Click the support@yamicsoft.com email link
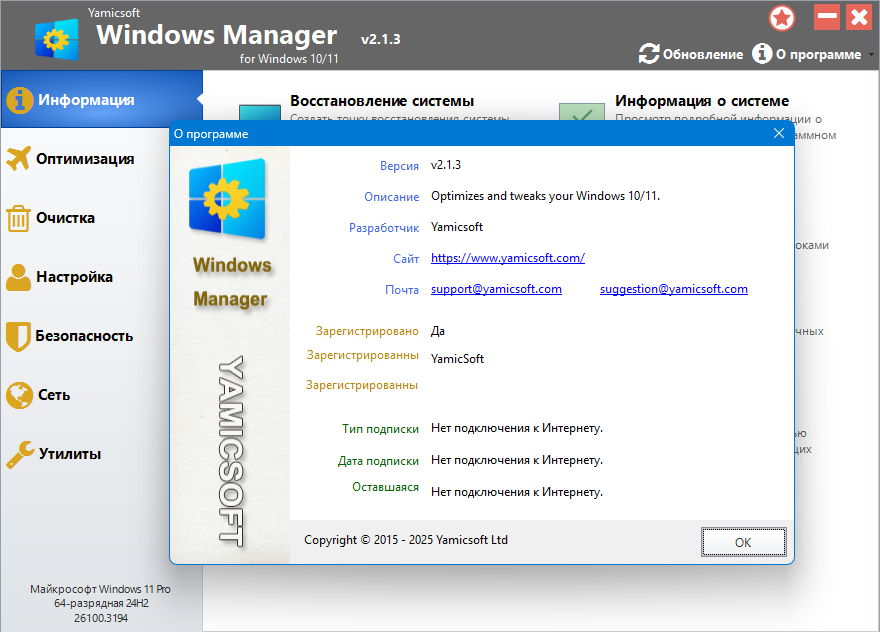This screenshot has height=632, width=880. point(496,289)
